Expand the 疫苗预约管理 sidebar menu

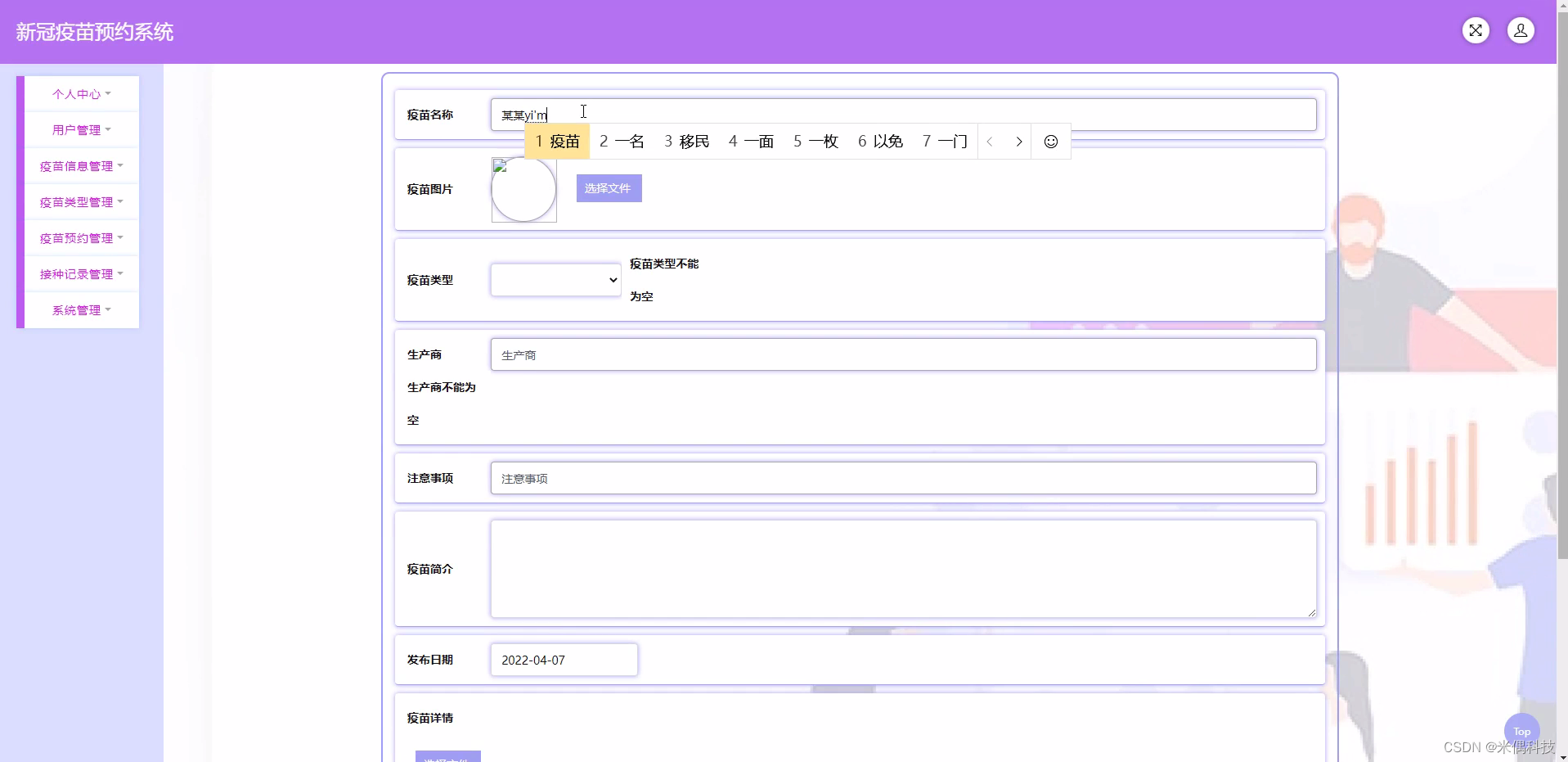coord(82,238)
